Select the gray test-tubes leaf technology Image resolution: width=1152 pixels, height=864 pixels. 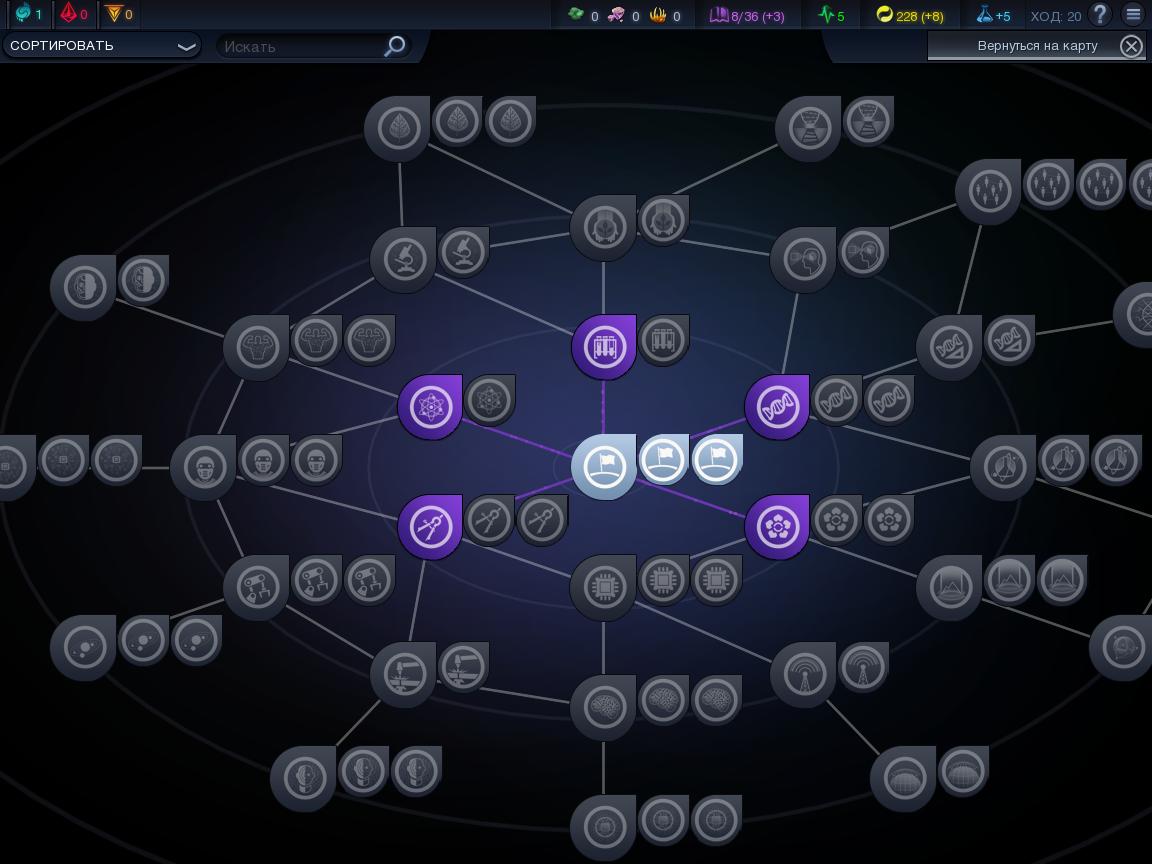pyautogui.click(x=663, y=340)
